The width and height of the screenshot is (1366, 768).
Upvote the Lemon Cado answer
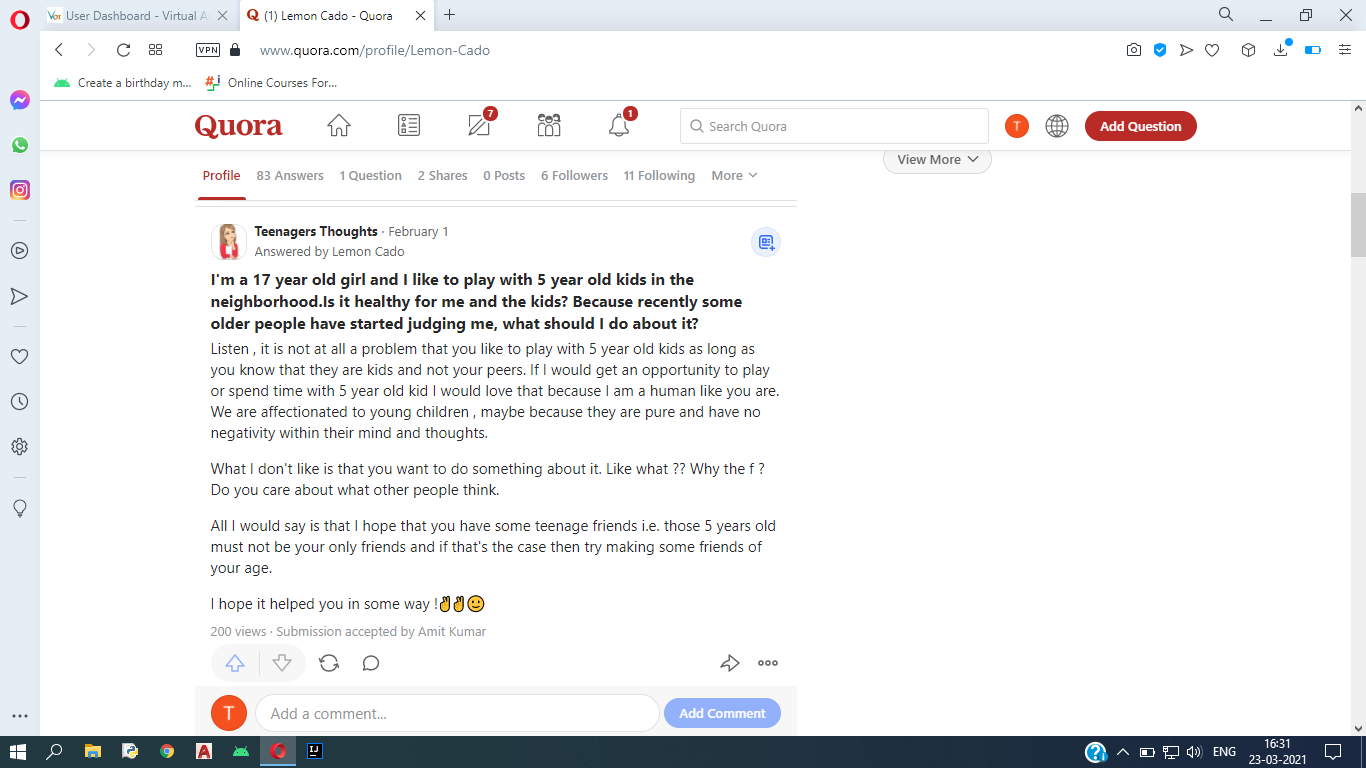click(235, 663)
